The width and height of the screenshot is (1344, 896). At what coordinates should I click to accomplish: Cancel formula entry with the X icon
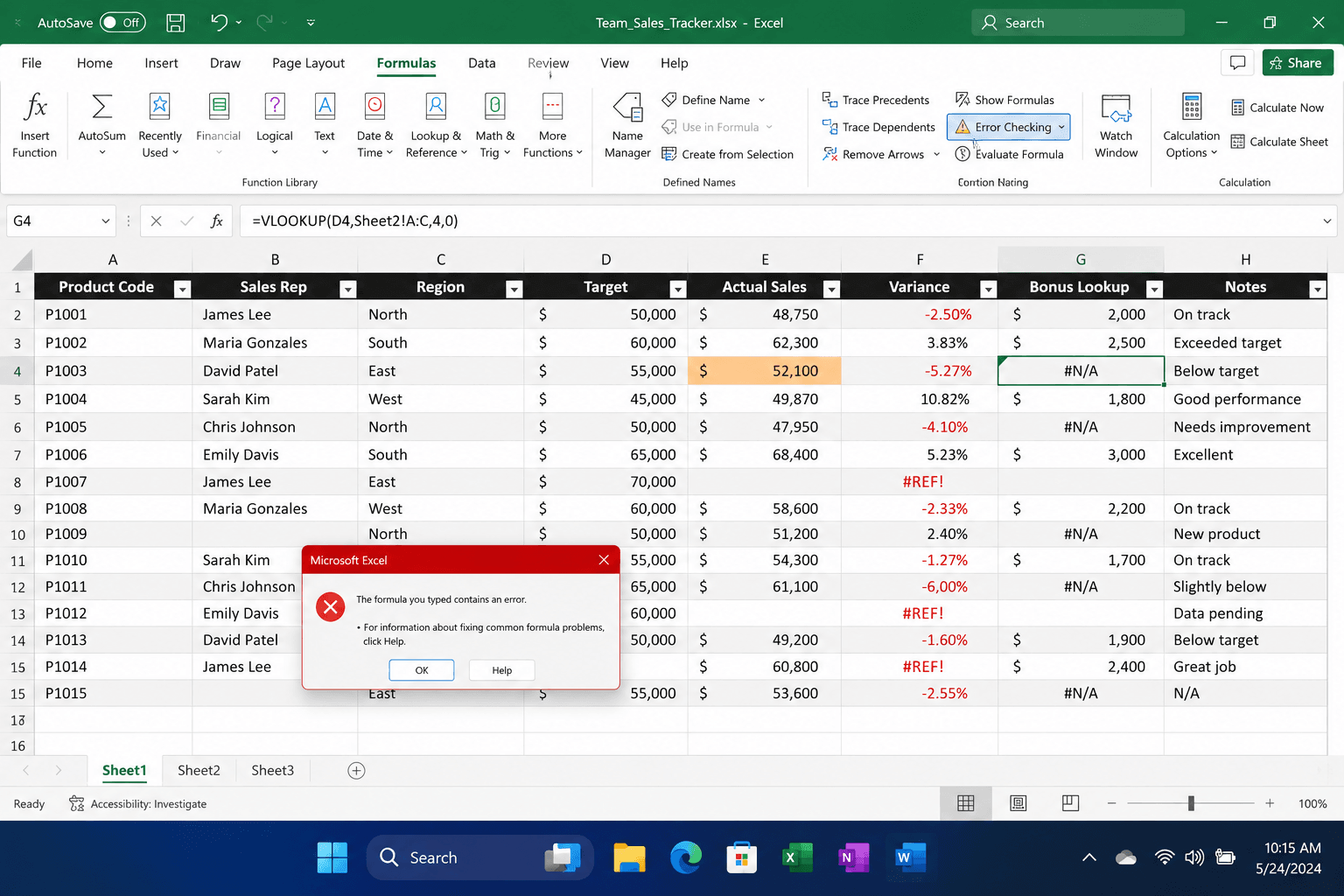156,221
